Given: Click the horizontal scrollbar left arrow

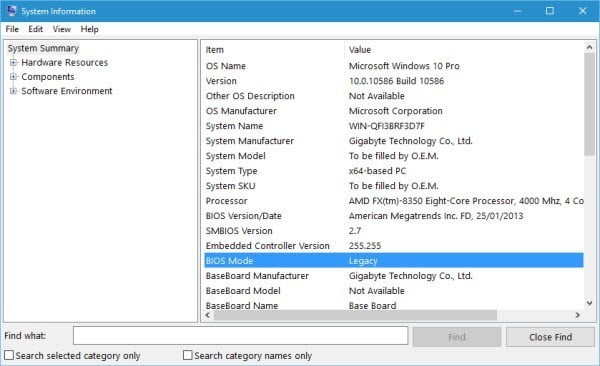Looking at the screenshot, I should tap(208, 315).
